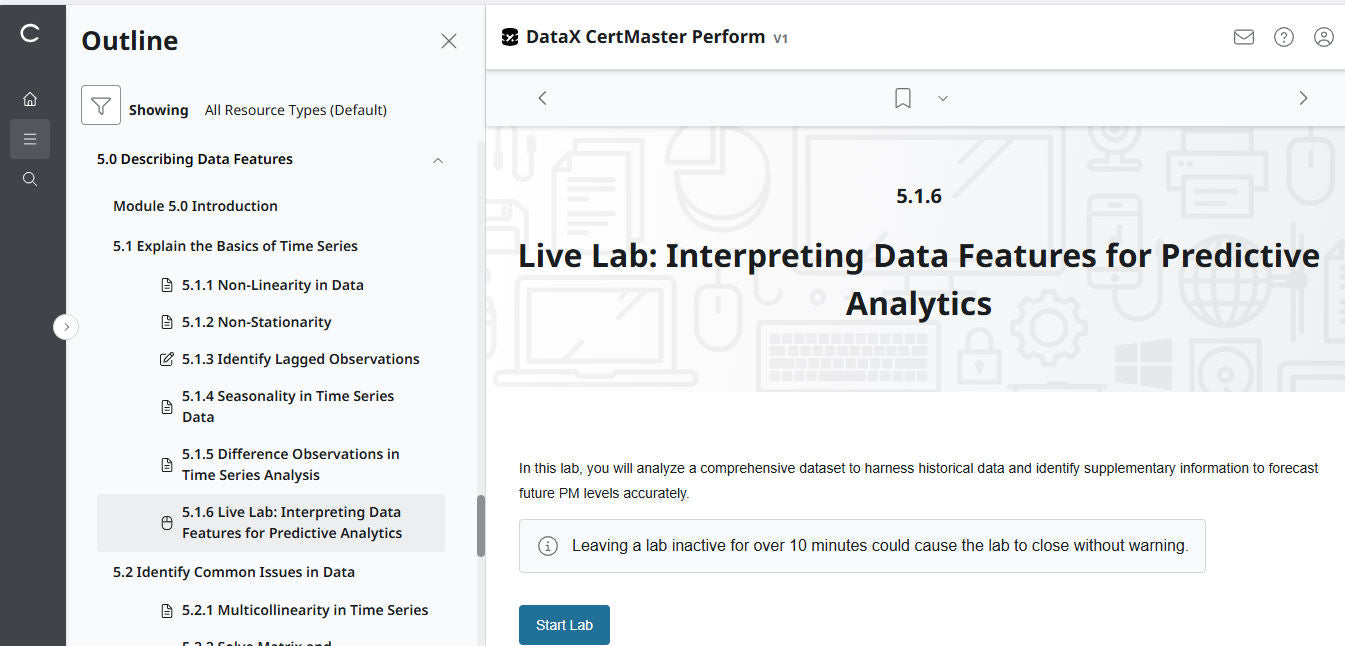The height and width of the screenshot is (646, 1345).
Task: Toggle the Outline menu icon
Action: coord(30,139)
